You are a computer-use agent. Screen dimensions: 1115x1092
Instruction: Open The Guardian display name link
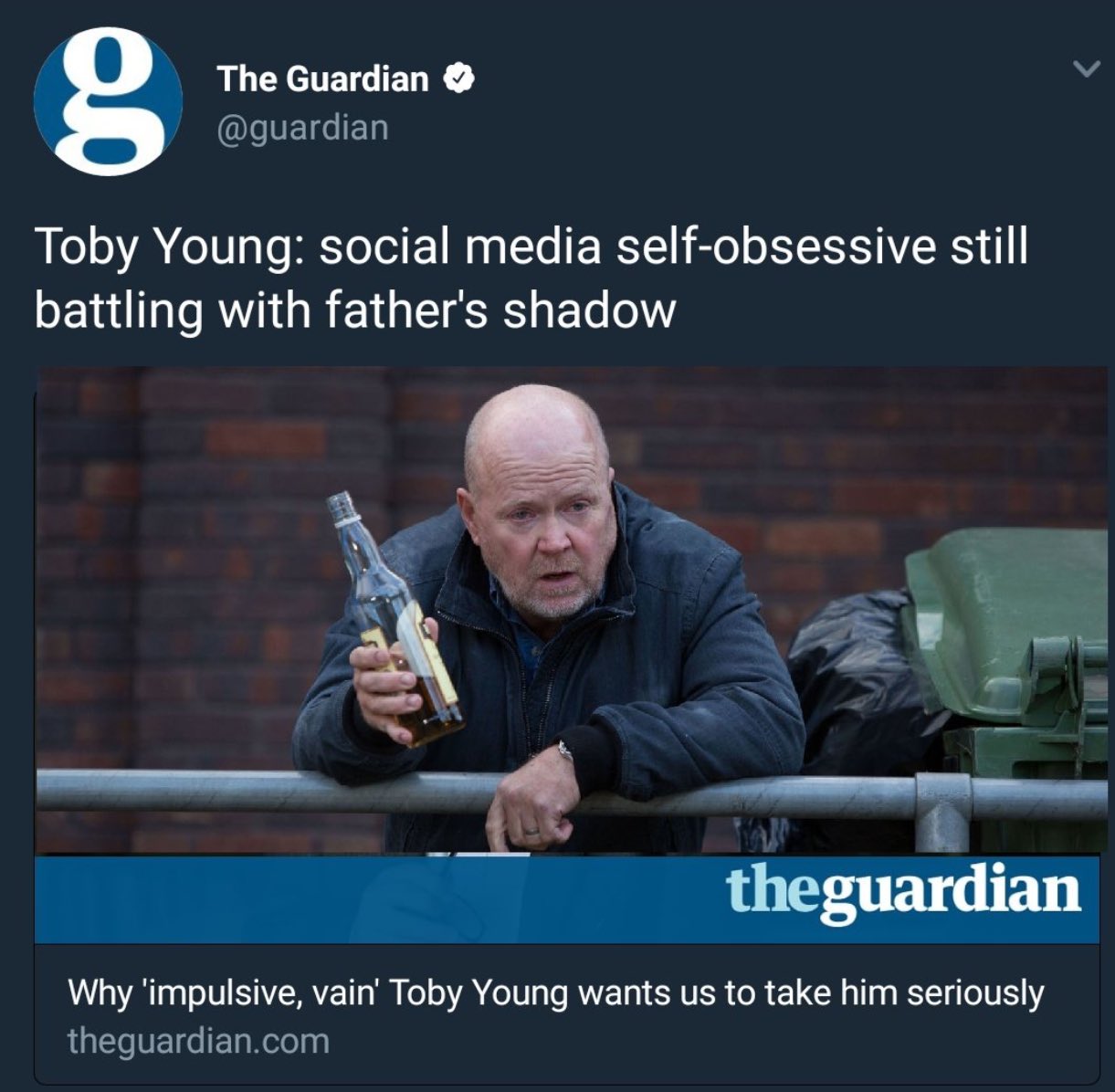click(322, 79)
